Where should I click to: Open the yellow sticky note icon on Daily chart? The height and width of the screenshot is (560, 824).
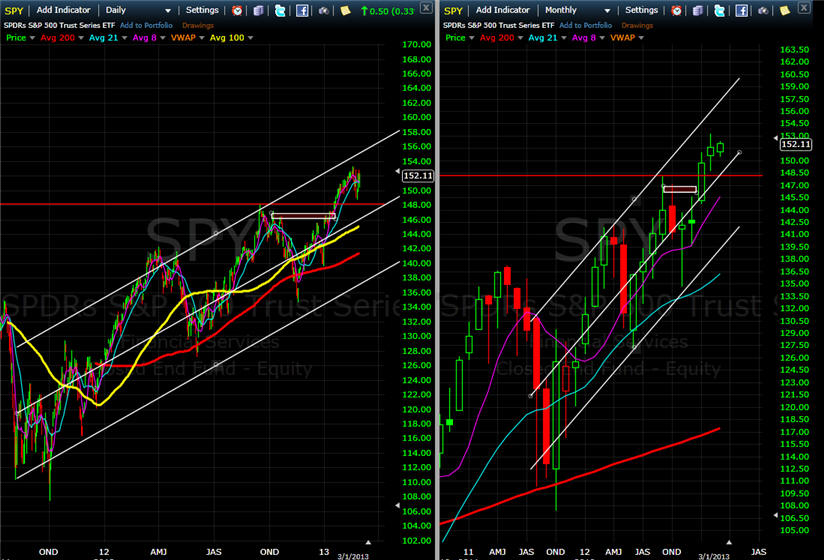click(x=345, y=11)
